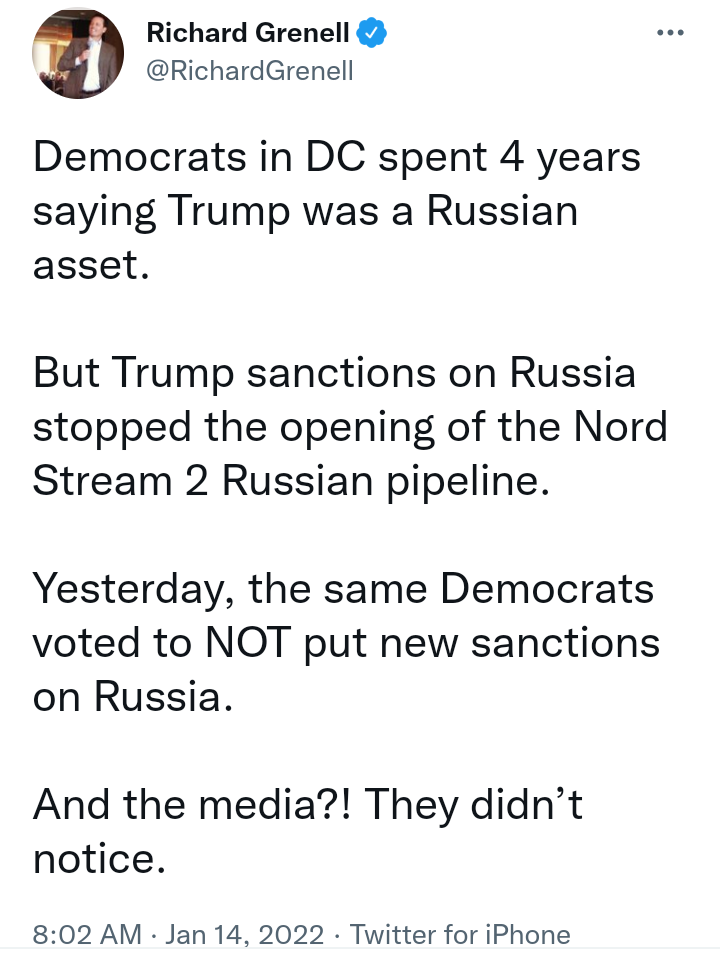Select the Jan 14, 2022 date
Viewport: 720px width, 953px height.
coord(244,934)
